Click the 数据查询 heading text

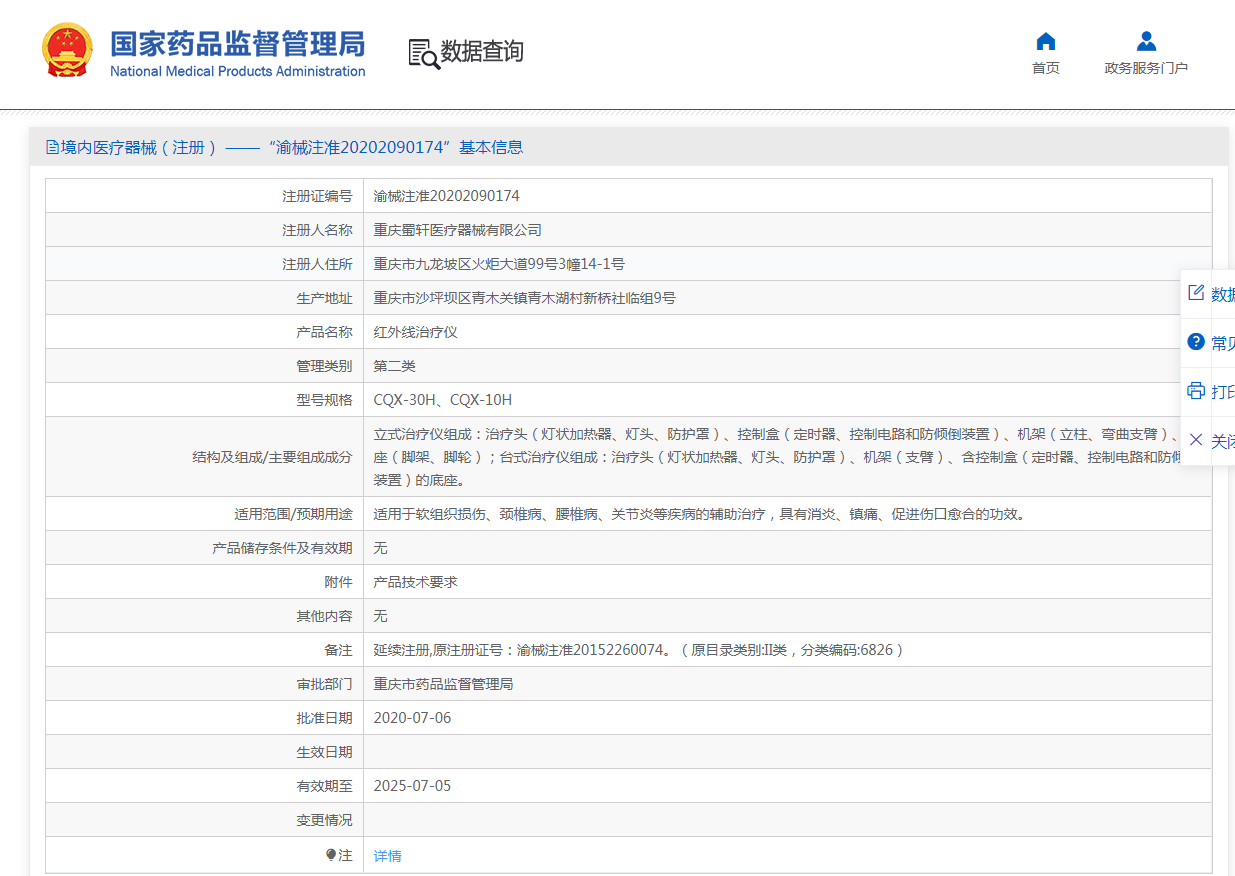coord(482,51)
